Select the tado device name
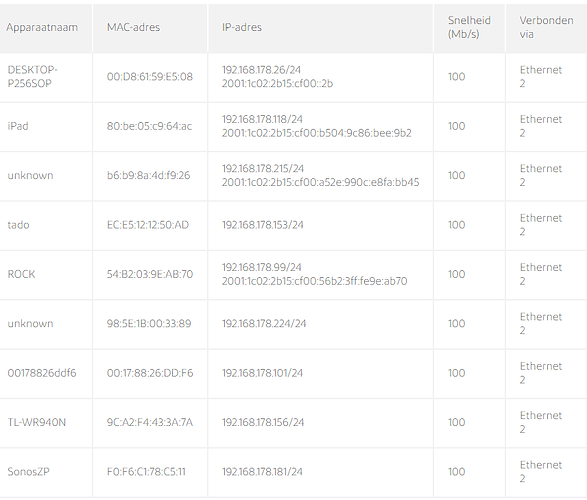Screen dimensions: 587x500 point(18,225)
